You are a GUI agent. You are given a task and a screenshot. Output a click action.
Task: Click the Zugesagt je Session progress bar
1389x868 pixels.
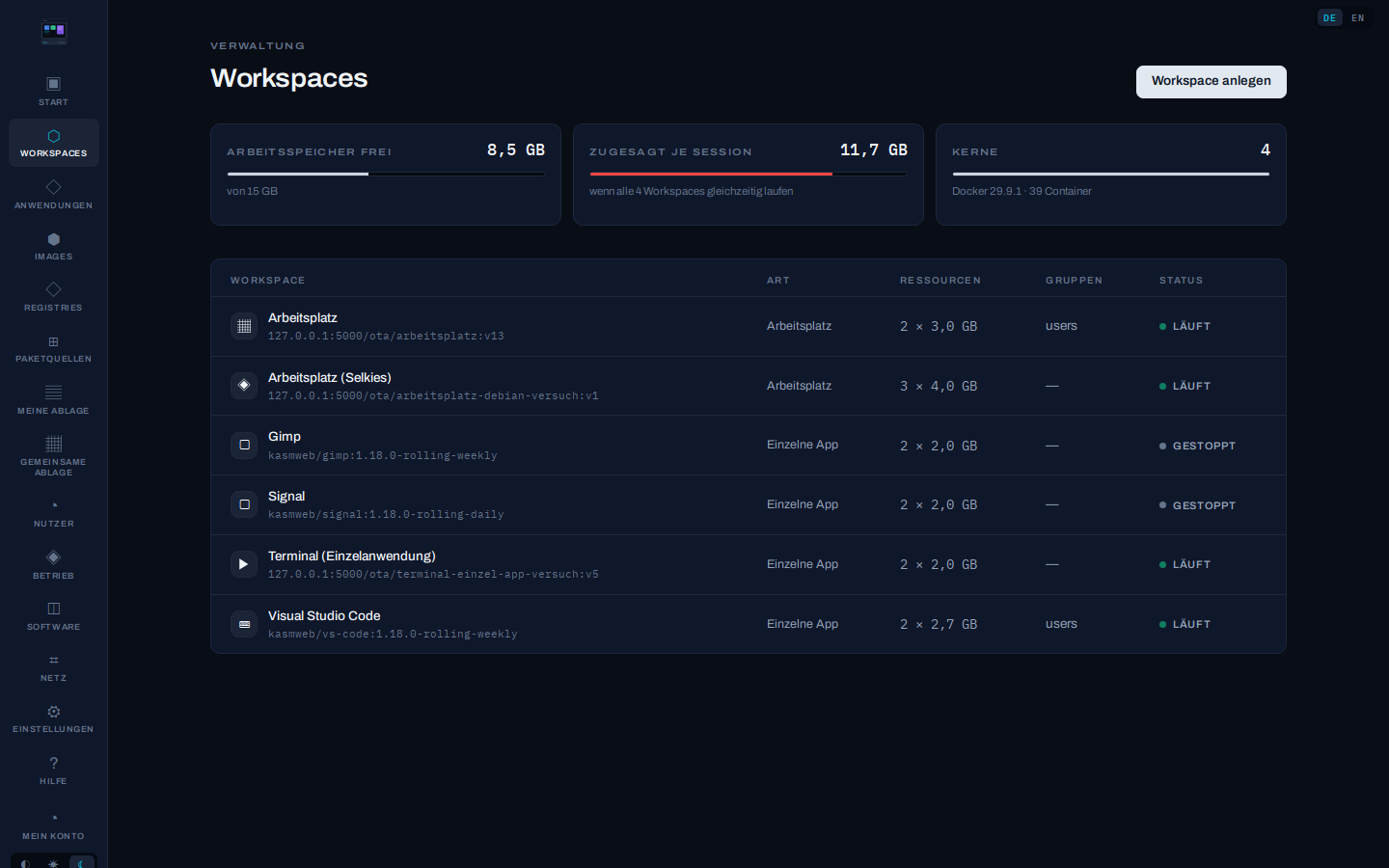(x=749, y=175)
